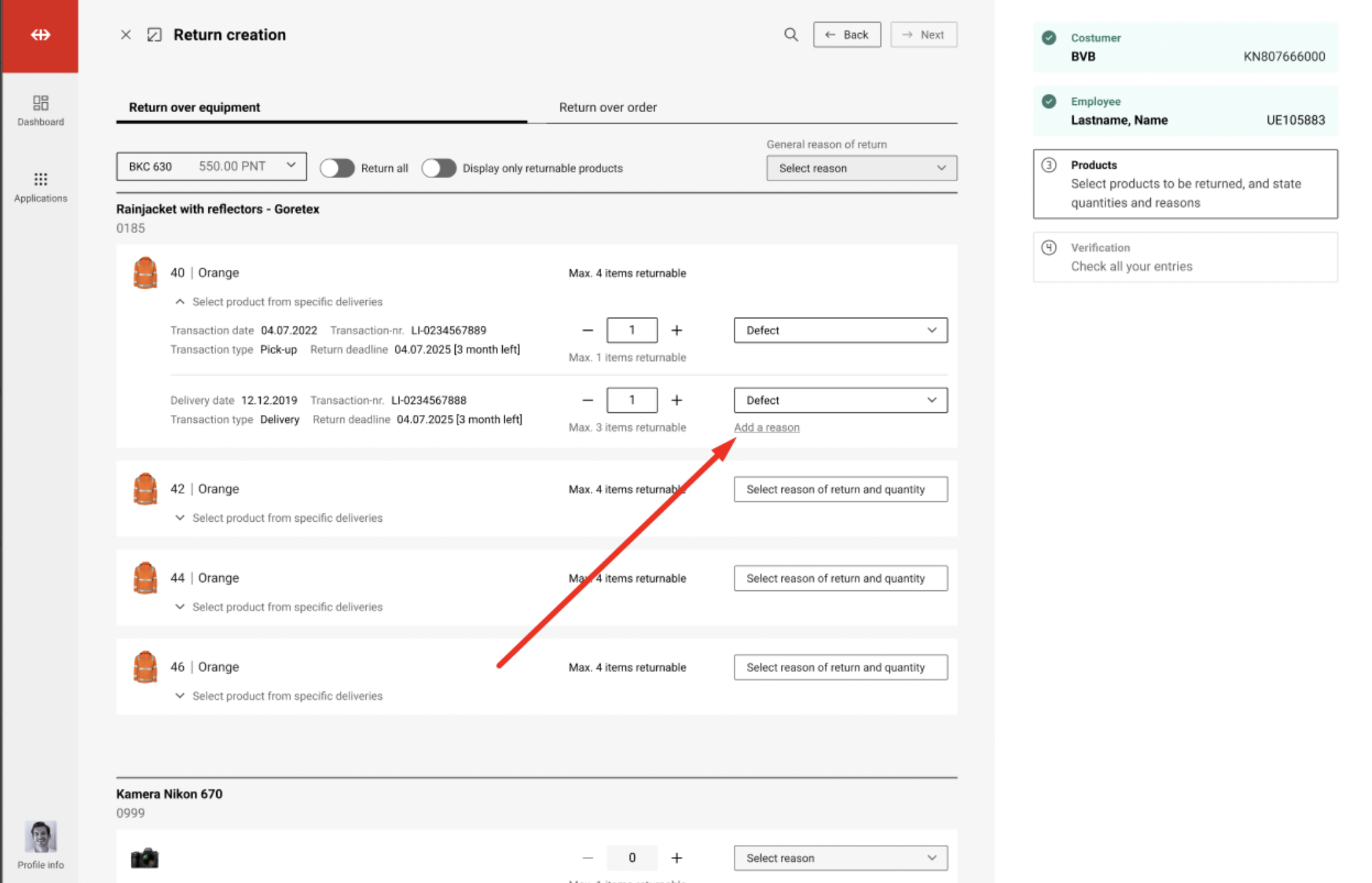Select Return over equipment tab
This screenshot has height=883, width=1372.
(x=194, y=107)
